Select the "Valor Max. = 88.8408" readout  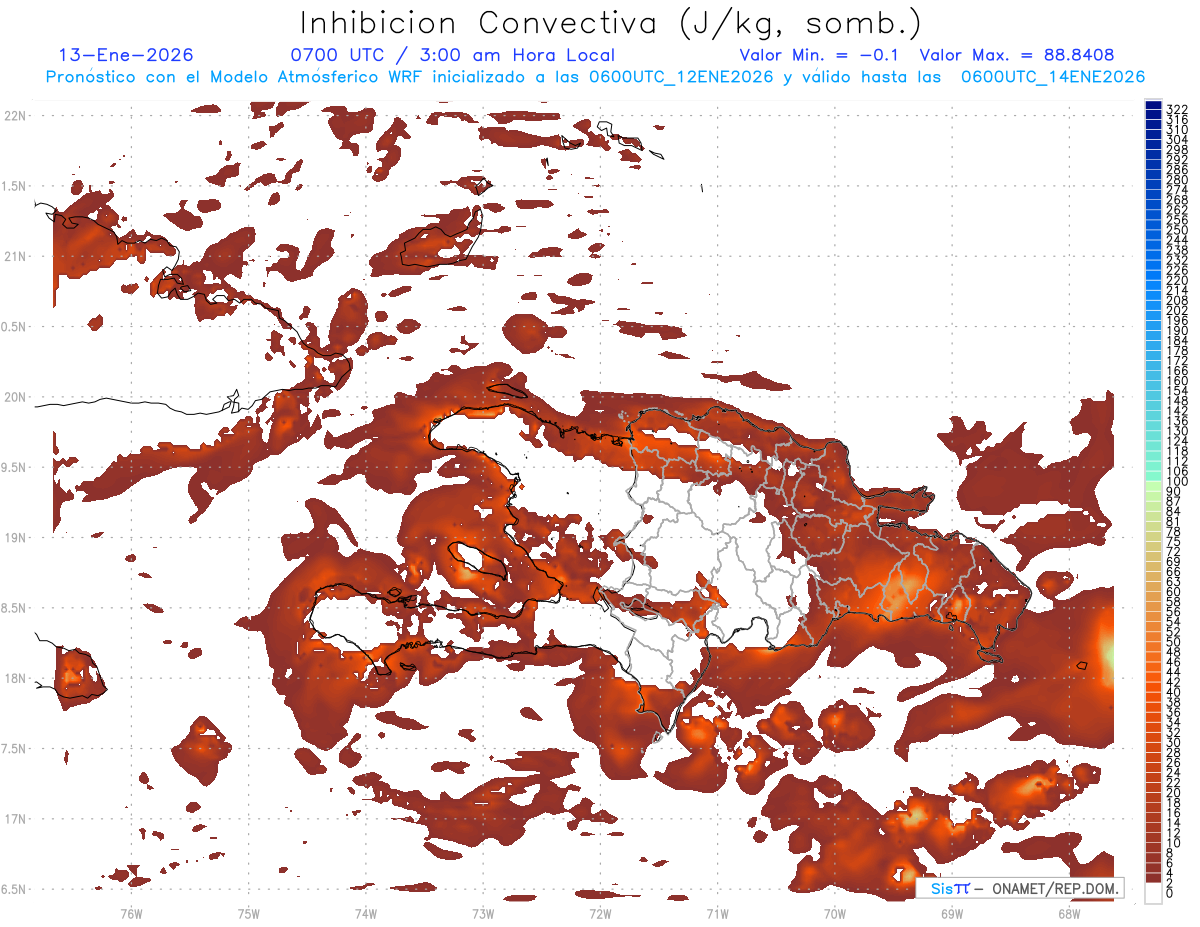click(x=1017, y=55)
